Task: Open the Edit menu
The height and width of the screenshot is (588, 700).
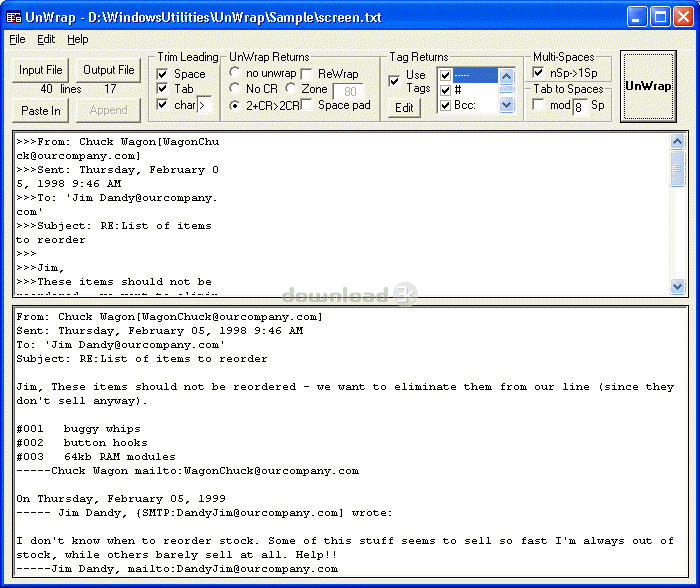Action: tap(46, 39)
